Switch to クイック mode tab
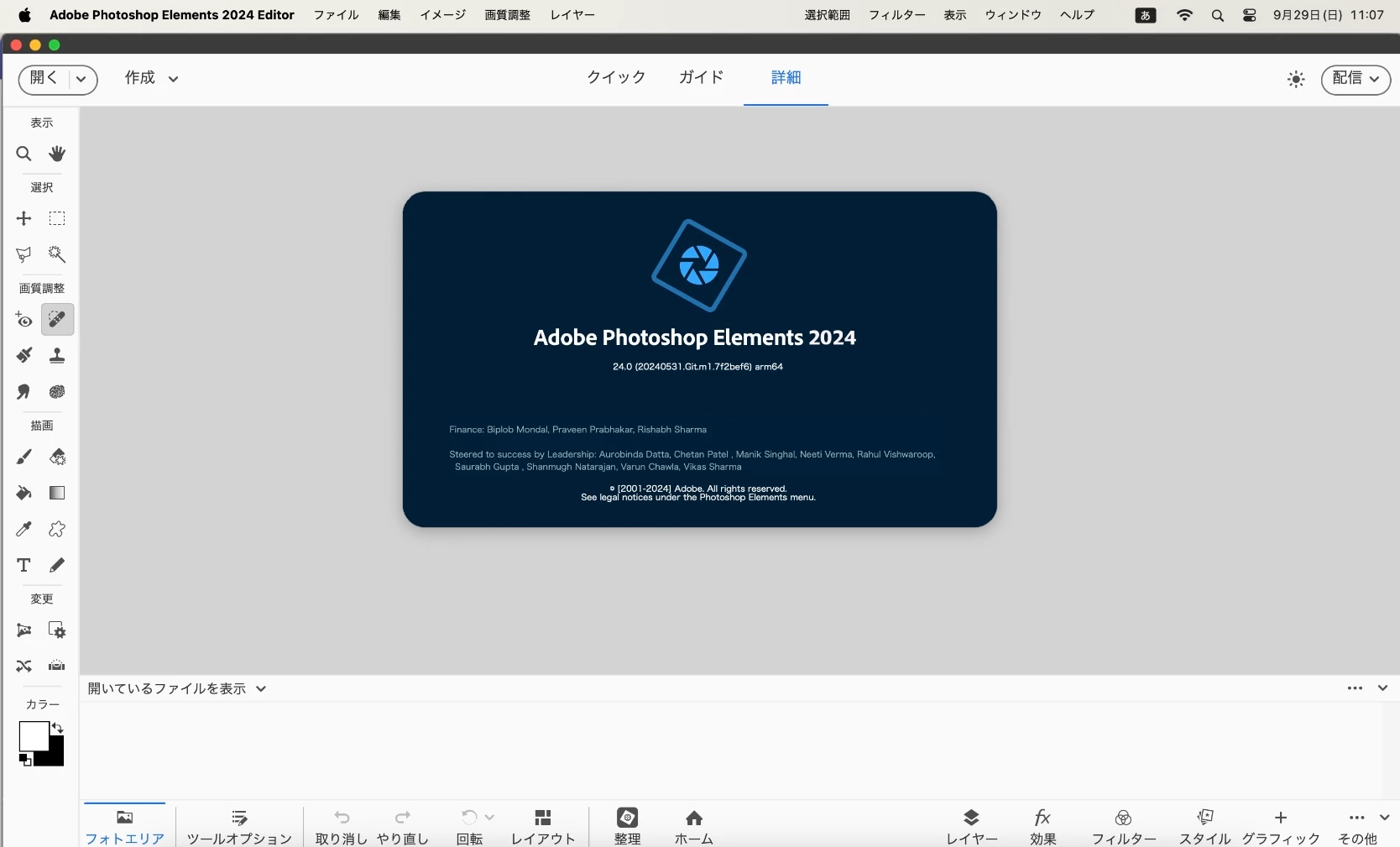 coord(616,77)
